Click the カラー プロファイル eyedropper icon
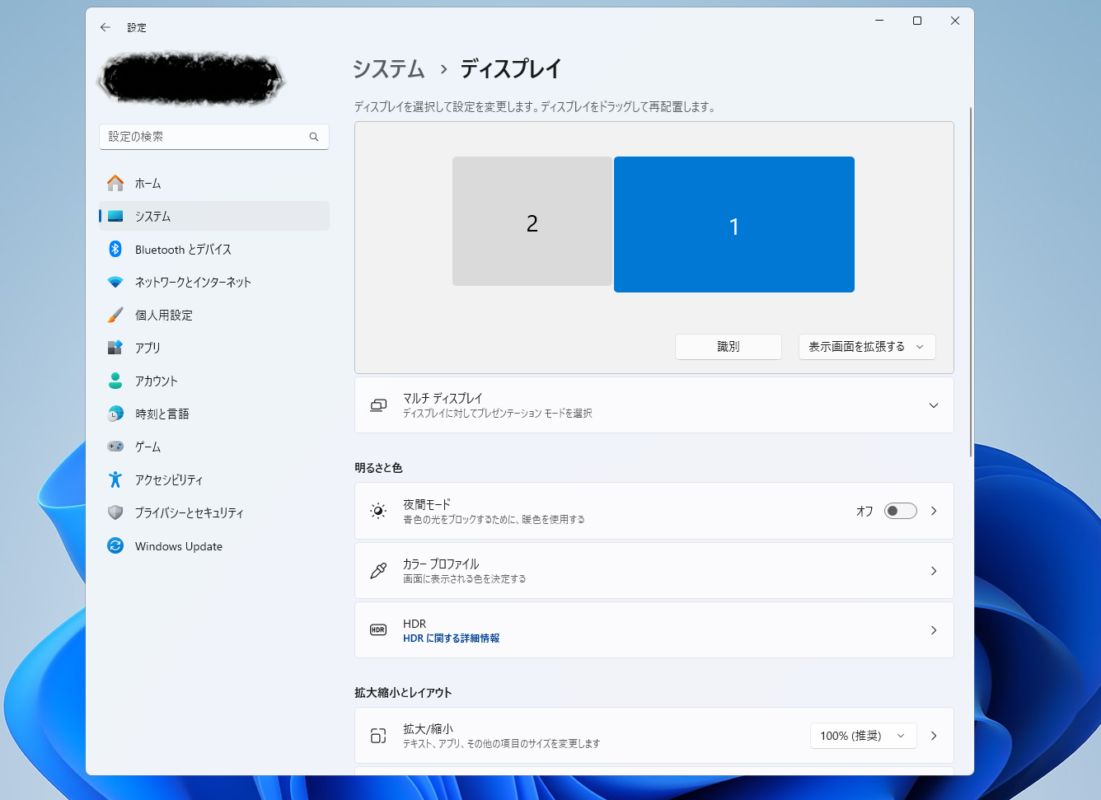Viewport: 1101px width, 800px height. (x=378, y=571)
